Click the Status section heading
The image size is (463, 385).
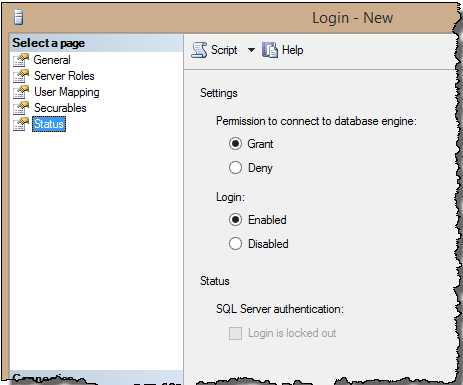click(215, 281)
